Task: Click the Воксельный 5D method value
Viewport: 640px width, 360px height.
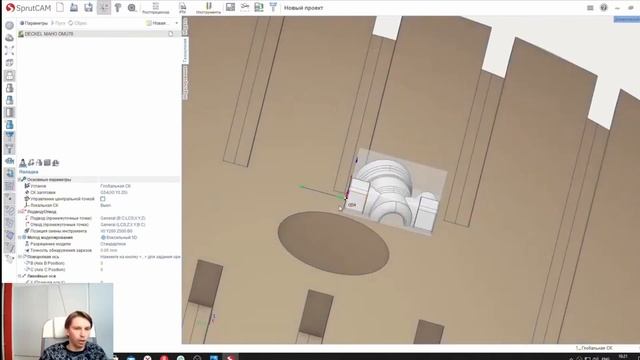Action: coord(119,238)
